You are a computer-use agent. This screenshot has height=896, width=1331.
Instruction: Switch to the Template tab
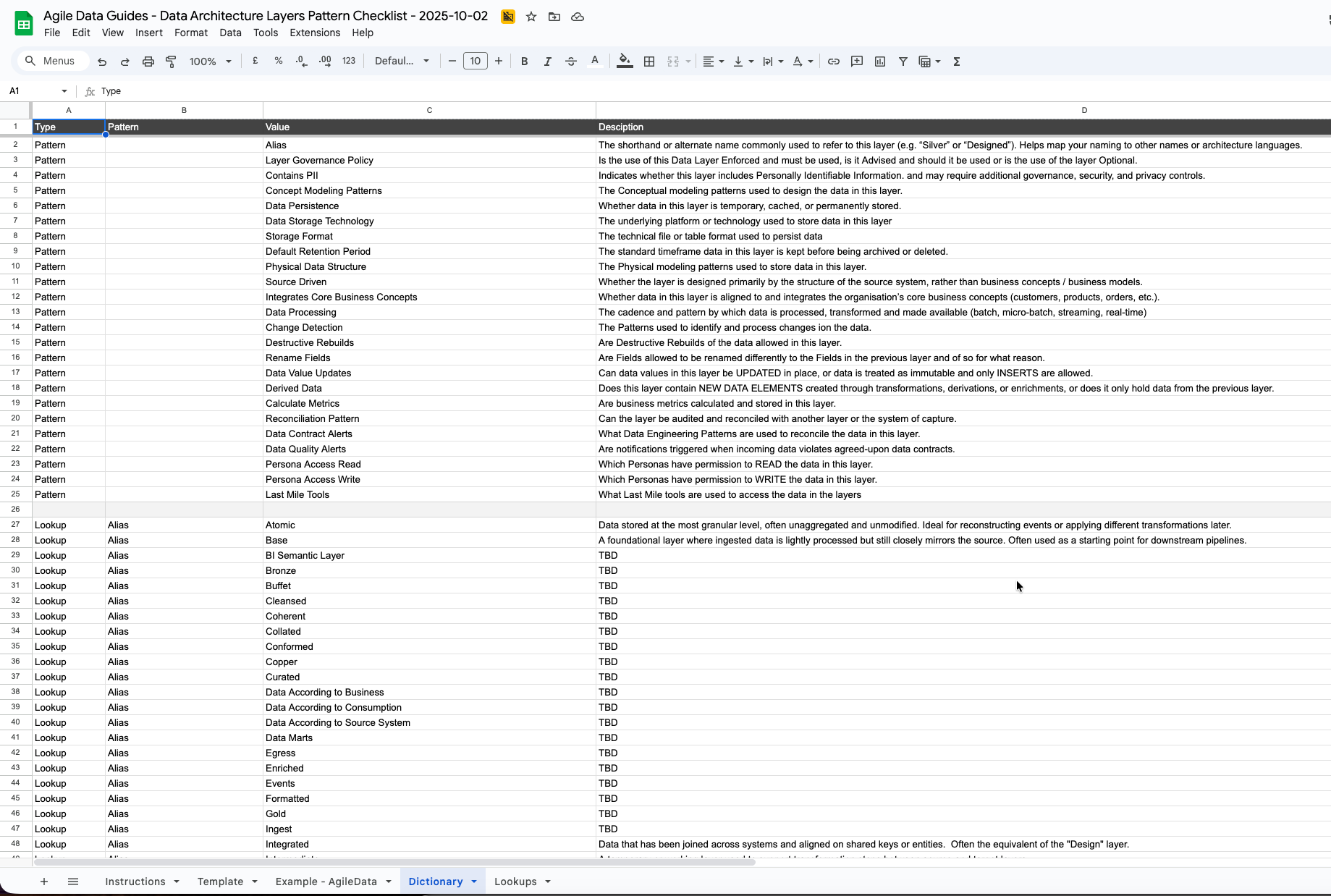coord(221,881)
